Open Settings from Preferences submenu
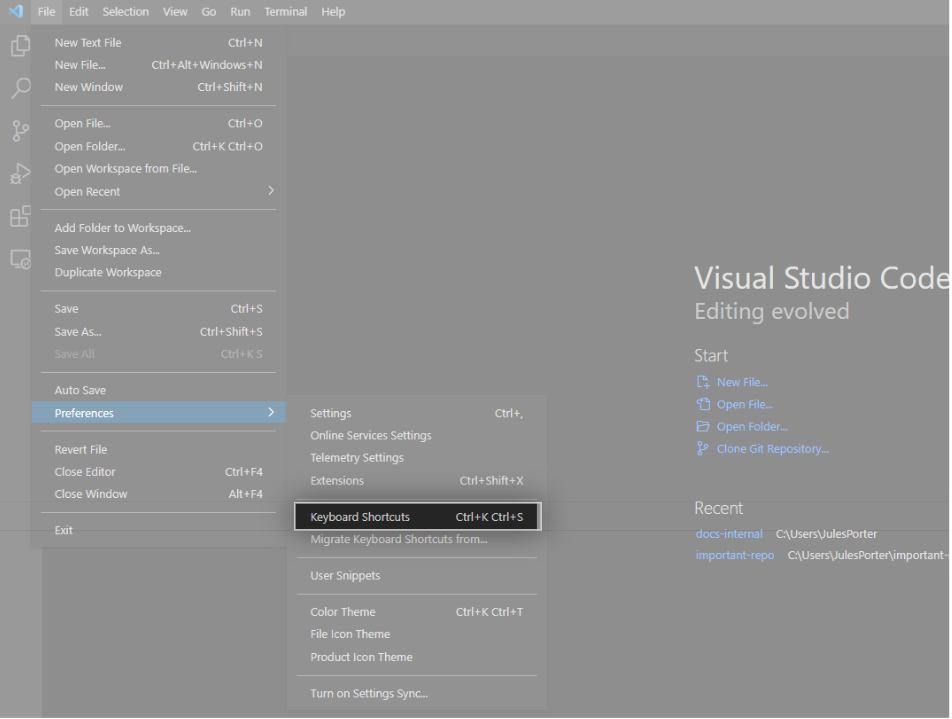 pos(417,413)
